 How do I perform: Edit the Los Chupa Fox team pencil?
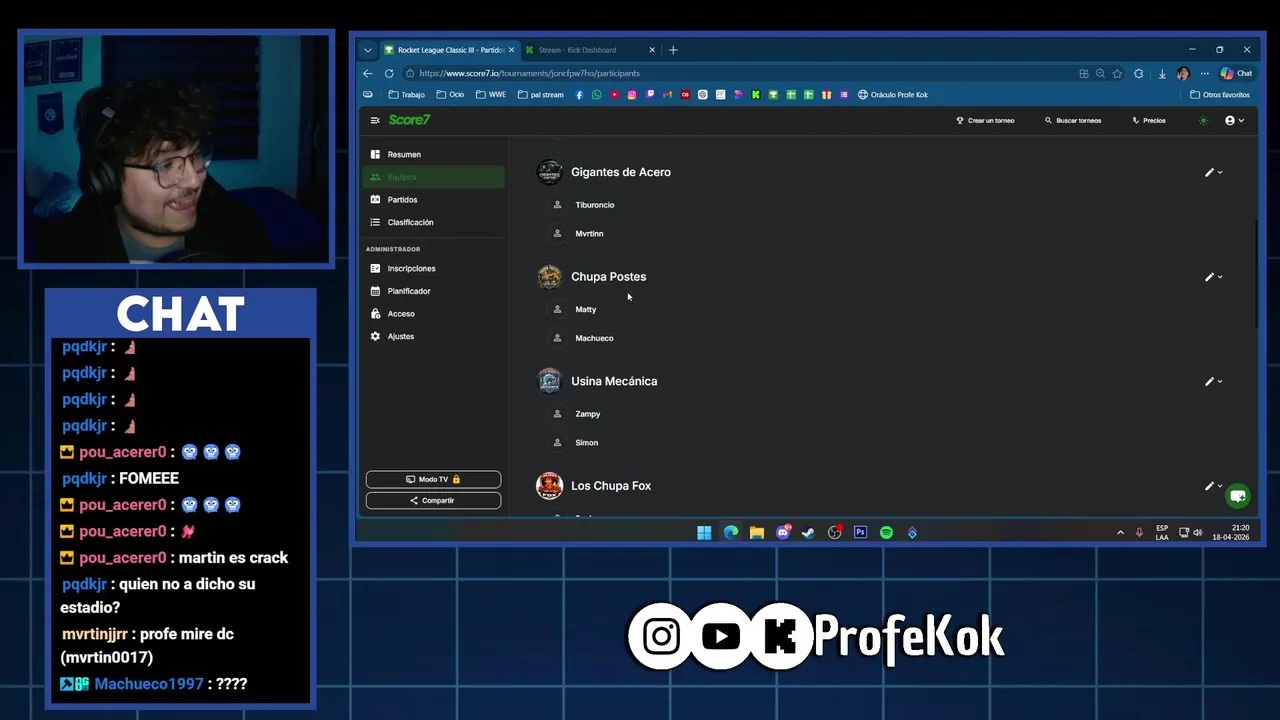pos(1209,486)
